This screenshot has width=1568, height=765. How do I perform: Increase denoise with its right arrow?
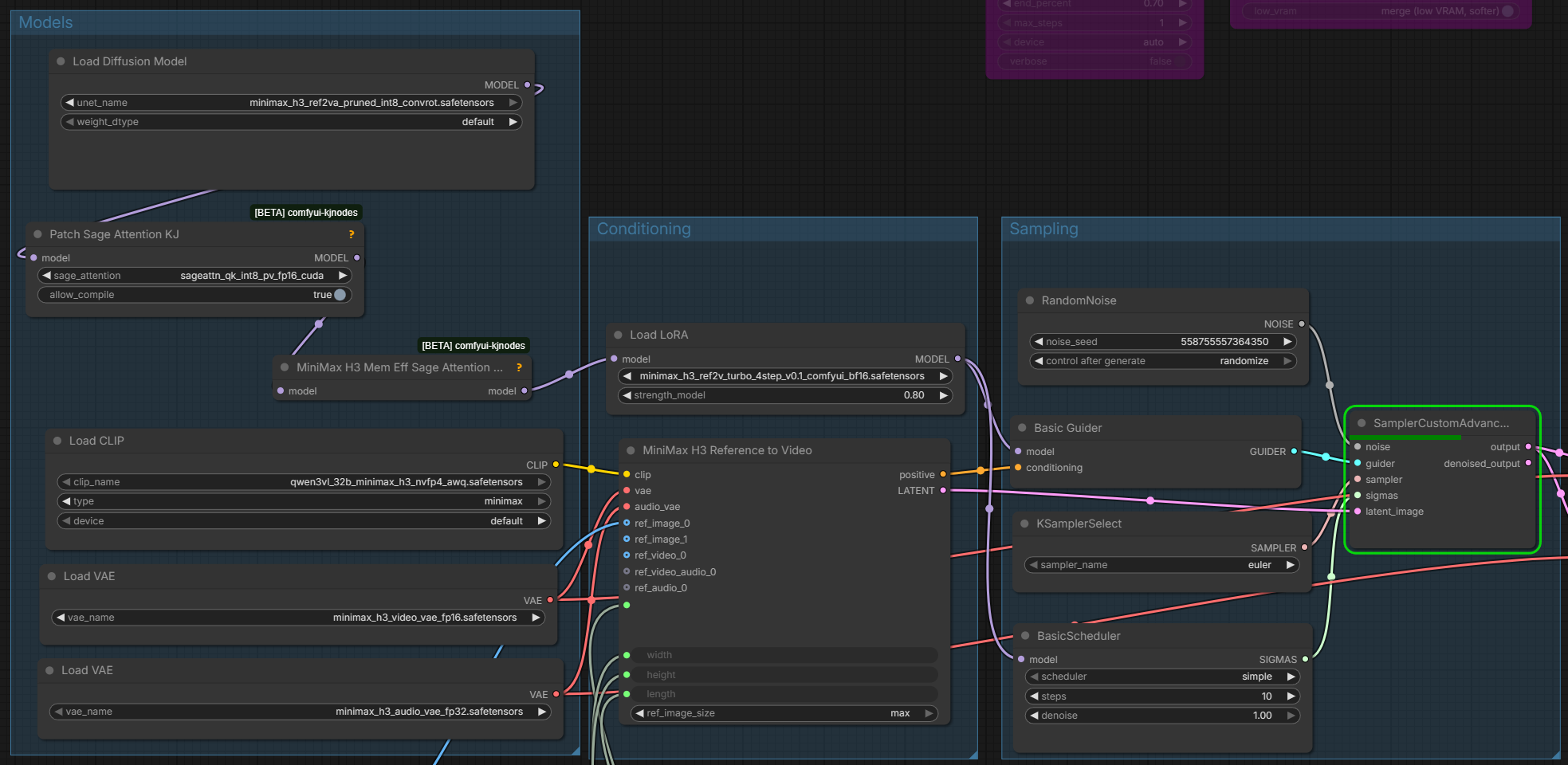click(1290, 716)
